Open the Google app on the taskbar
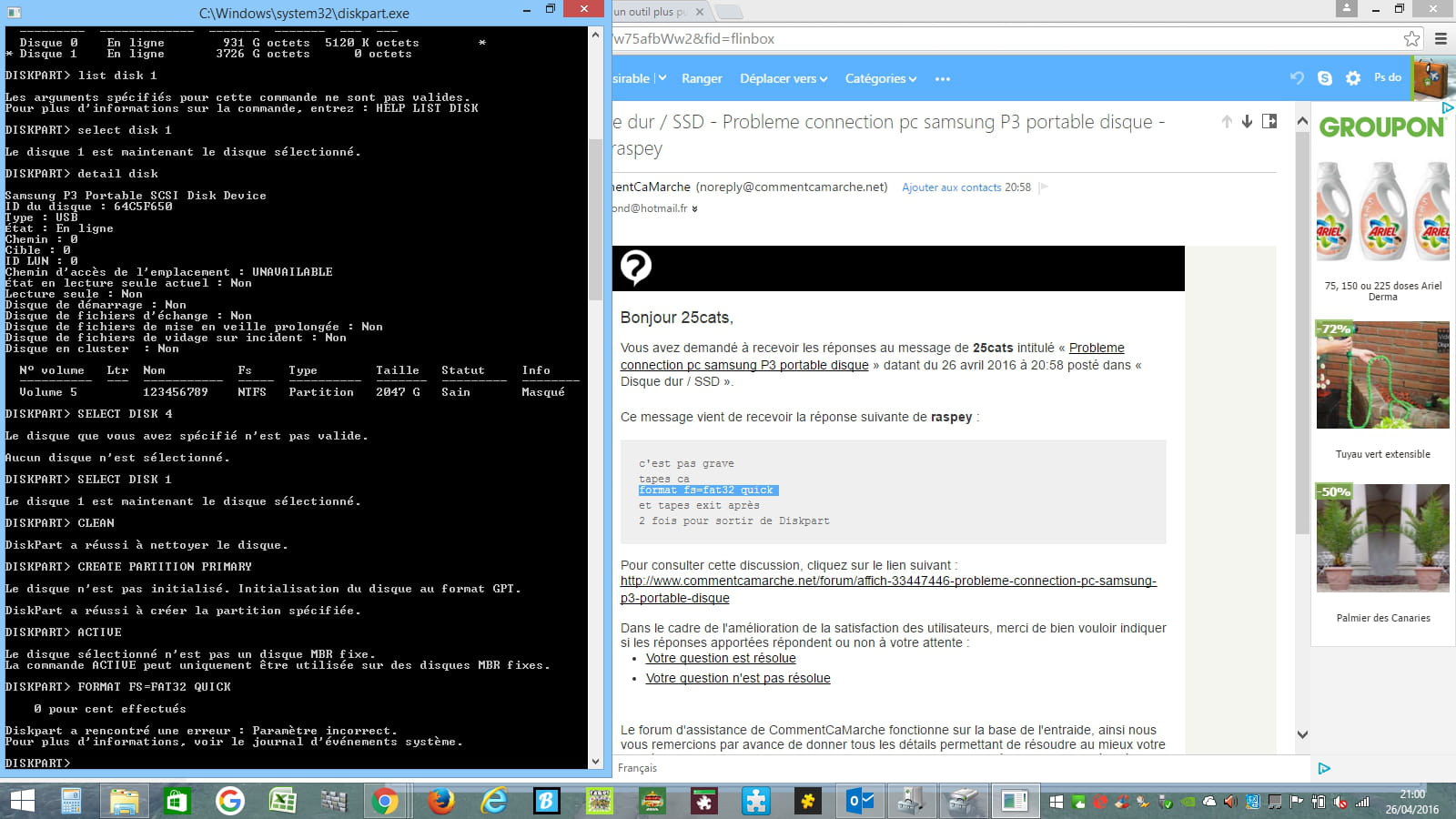Image resolution: width=1456 pixels, height=819 pixels. click(x=229, y=801)
